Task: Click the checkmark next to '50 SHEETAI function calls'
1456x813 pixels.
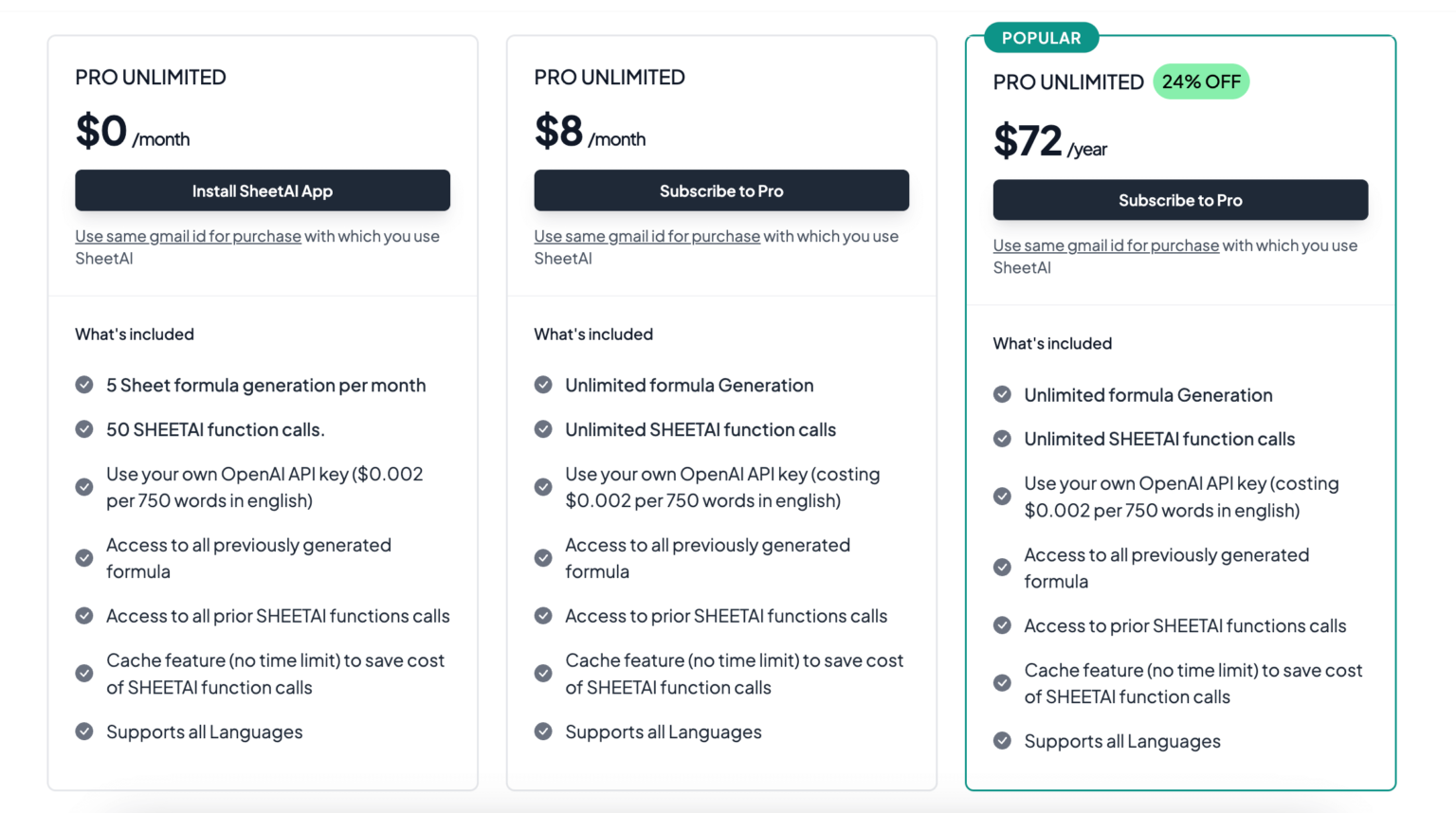Action: pos(83,429)
